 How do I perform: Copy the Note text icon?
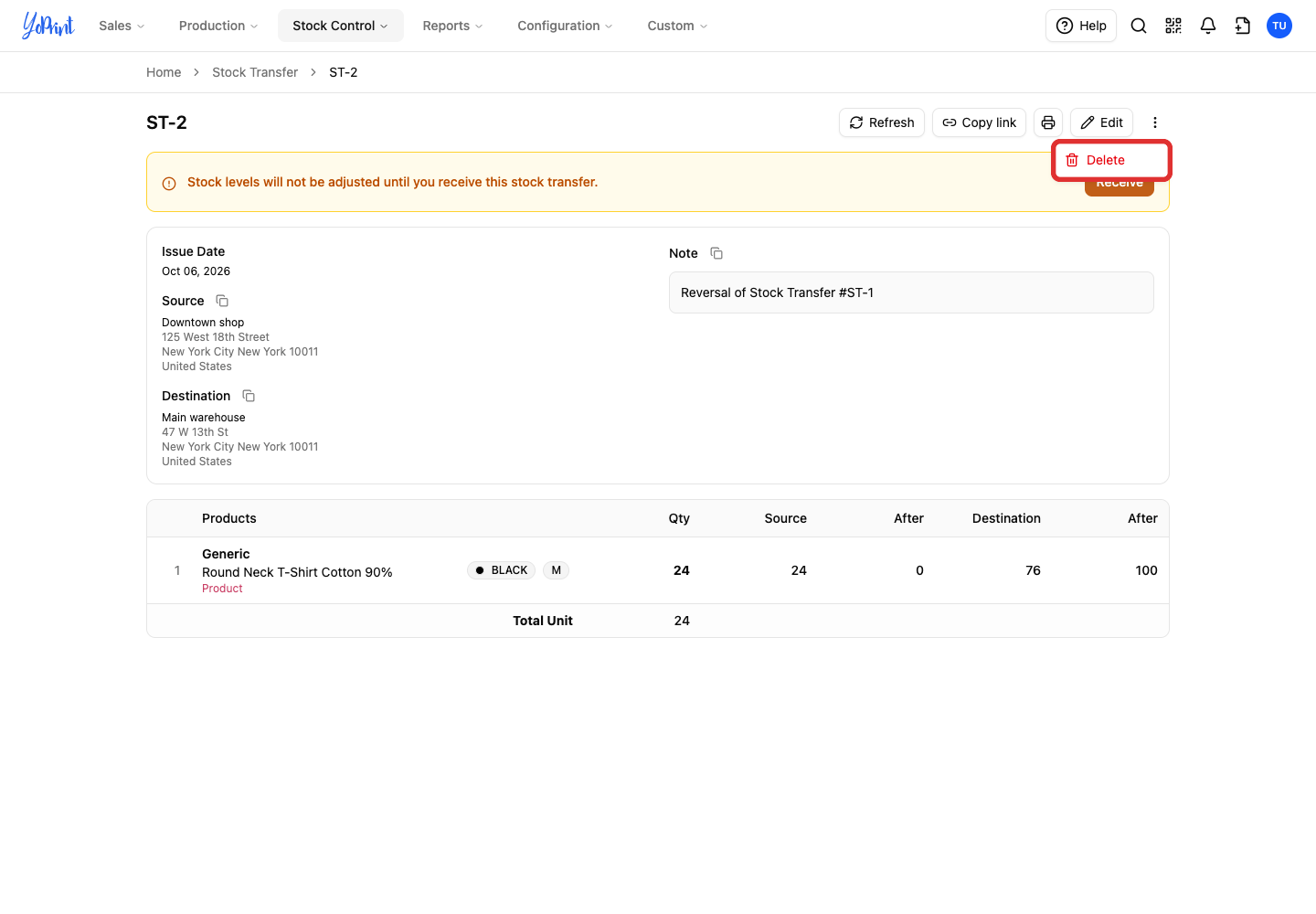point(716,253)
